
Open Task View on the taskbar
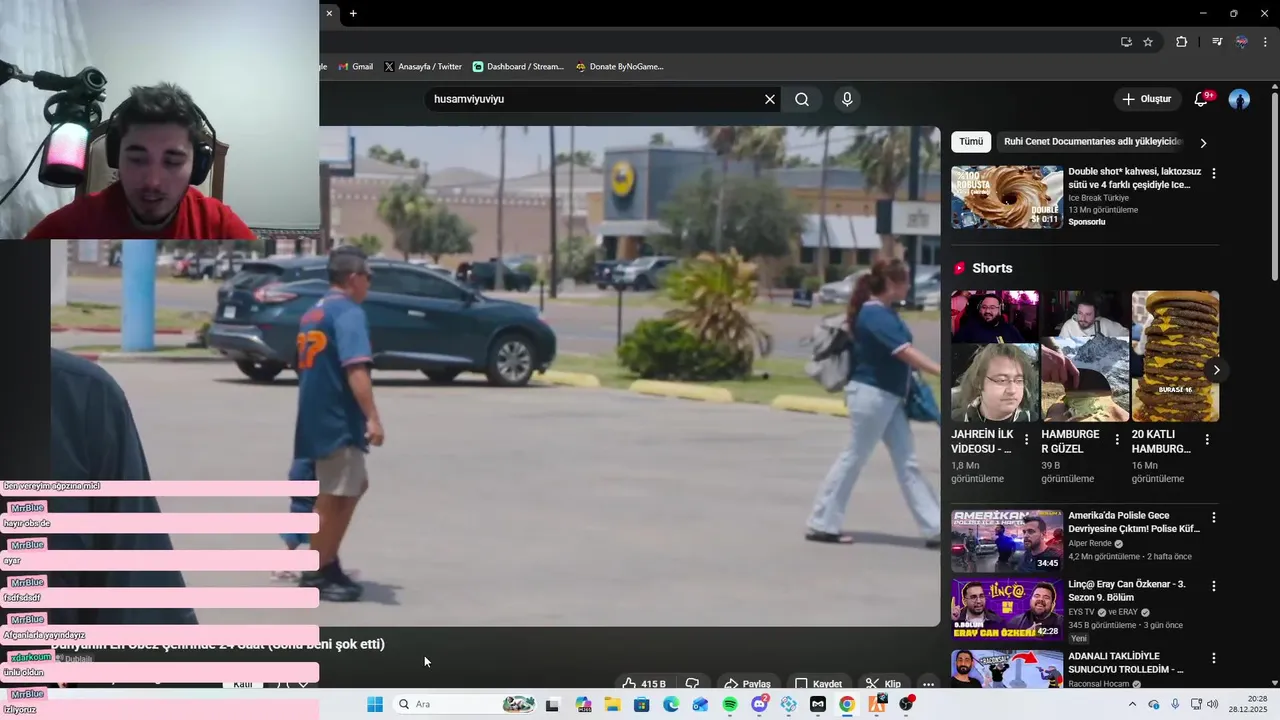[x=552, y=704]
